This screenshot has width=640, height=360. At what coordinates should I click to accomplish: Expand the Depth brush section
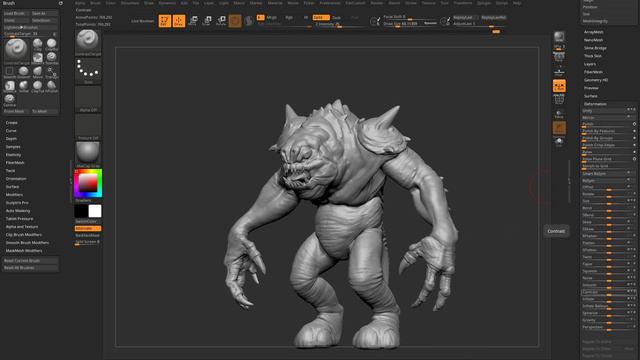(11, 139)
